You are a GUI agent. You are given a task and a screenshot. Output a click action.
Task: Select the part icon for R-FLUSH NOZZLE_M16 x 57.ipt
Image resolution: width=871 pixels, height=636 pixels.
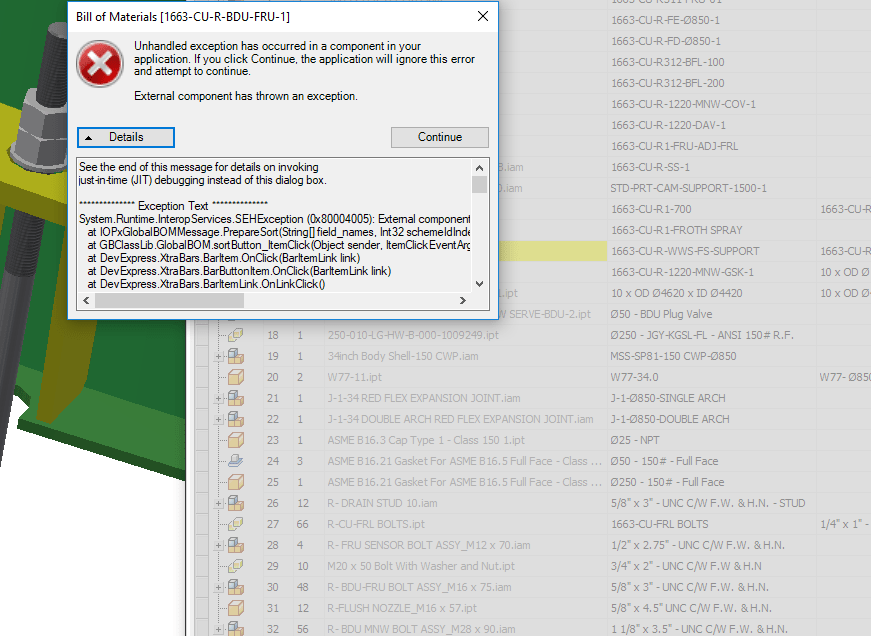click(x=235, y=608)
